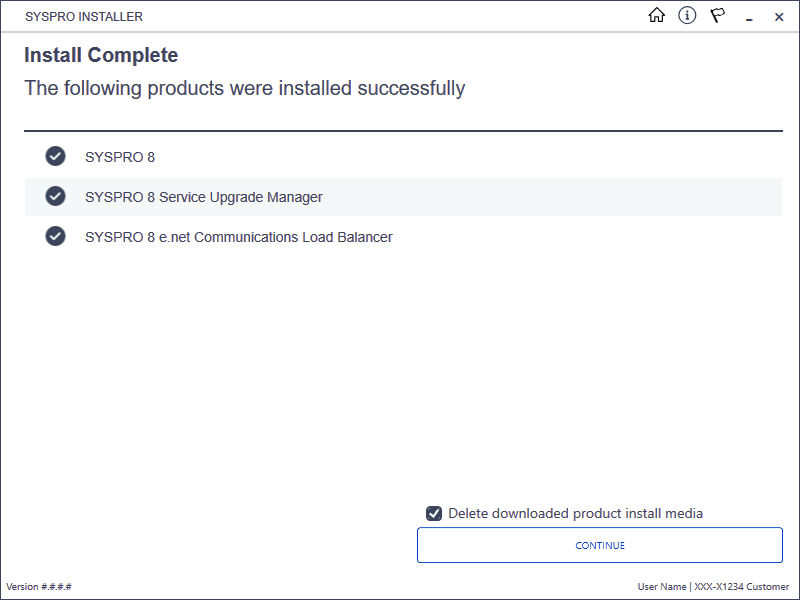The width and height of the screenshot is (800, 600).
Task: Open the information (i) icon
Action: (x=687, y=16)
